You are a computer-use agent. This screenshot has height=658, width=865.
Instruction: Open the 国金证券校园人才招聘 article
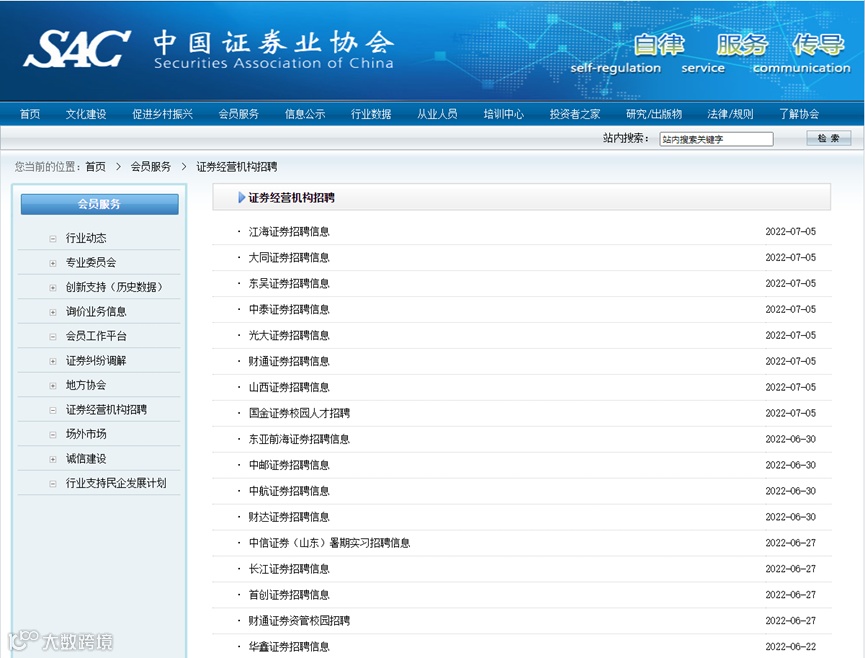[x=299, y=413]
